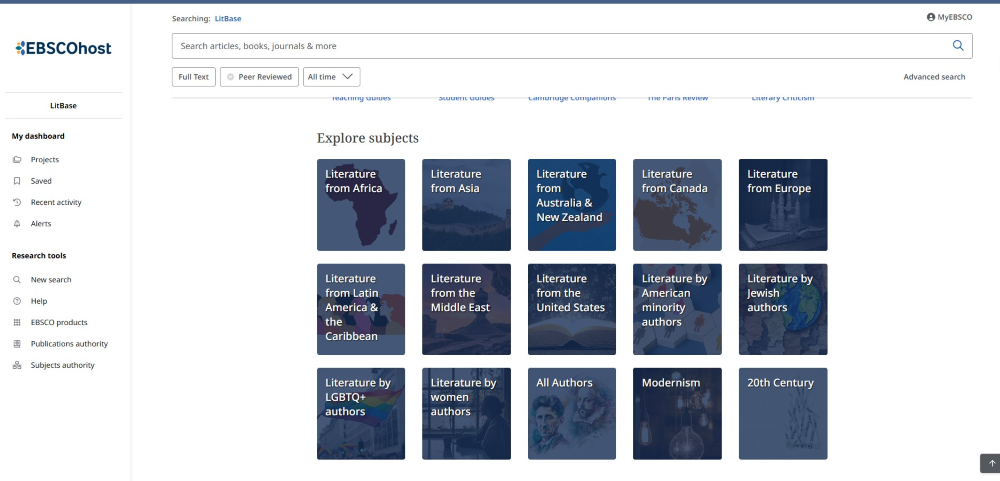Click the Saved bookmark icon
The image size is (1000, 481).
coord(17,181)
